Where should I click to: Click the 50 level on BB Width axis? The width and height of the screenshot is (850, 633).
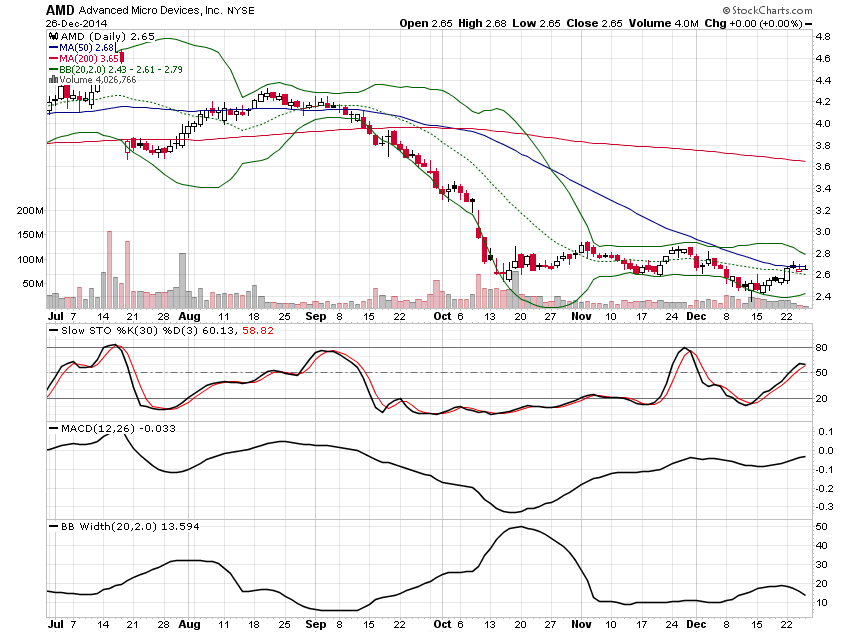click(x=822, y=526)
